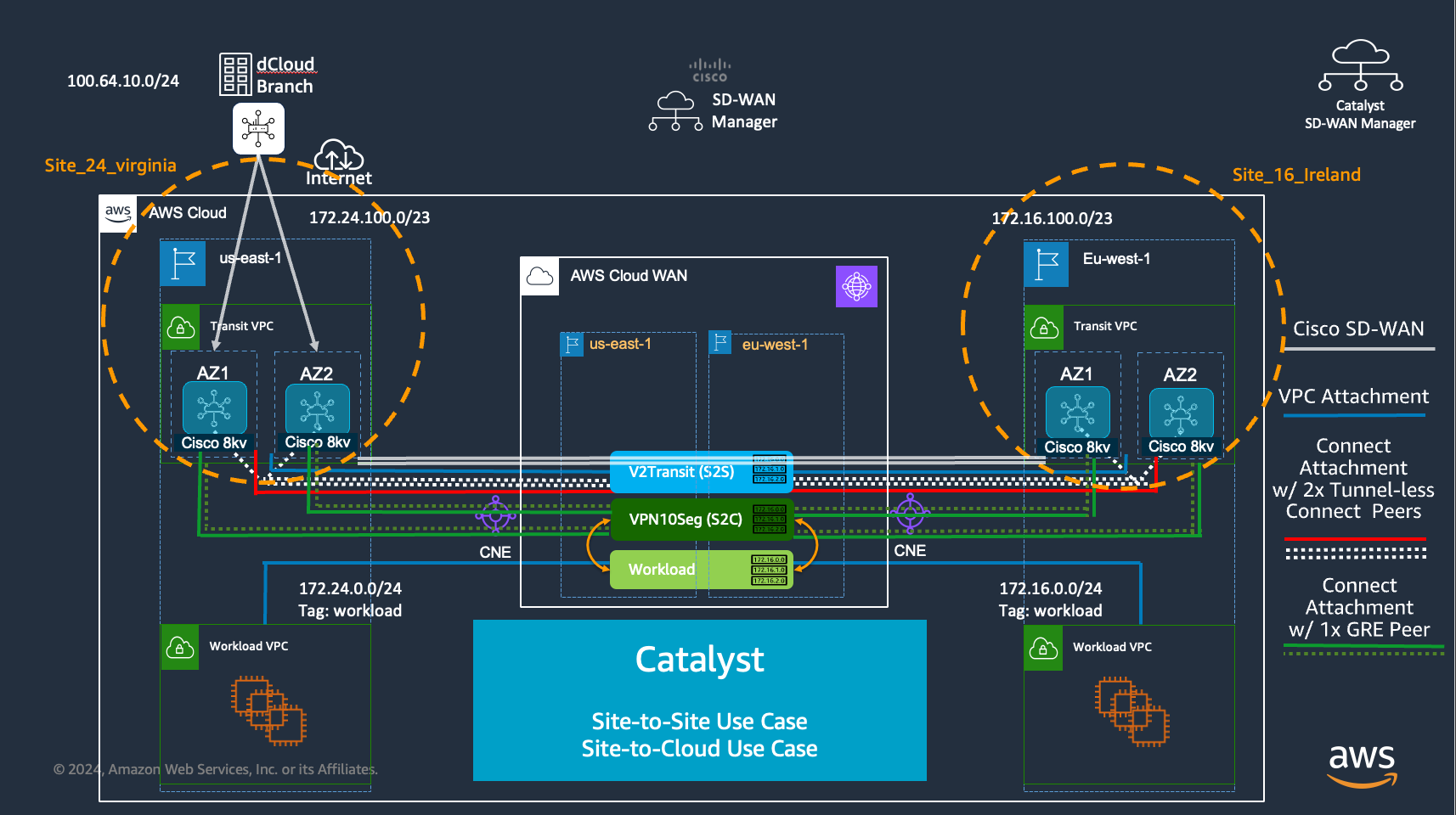Click the red line in the legend
The image size is (1456, 815).
tap(1354, 539)
